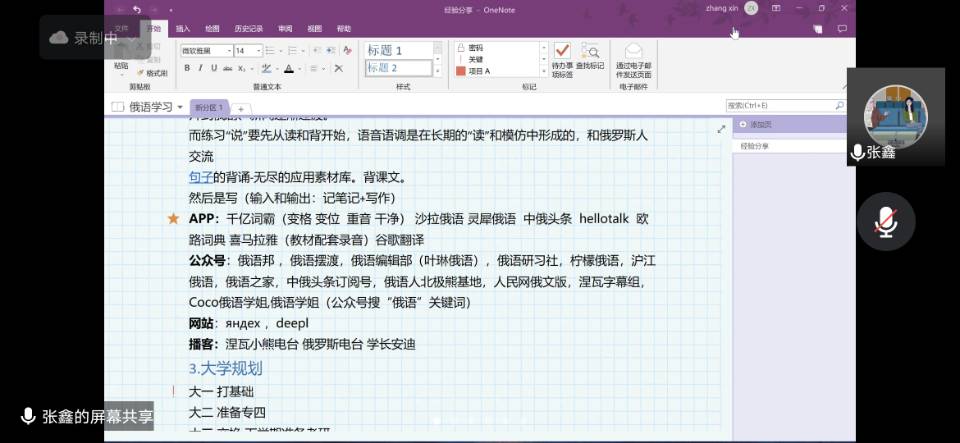Apply the 标题 1 heading style

pos(397,50)
